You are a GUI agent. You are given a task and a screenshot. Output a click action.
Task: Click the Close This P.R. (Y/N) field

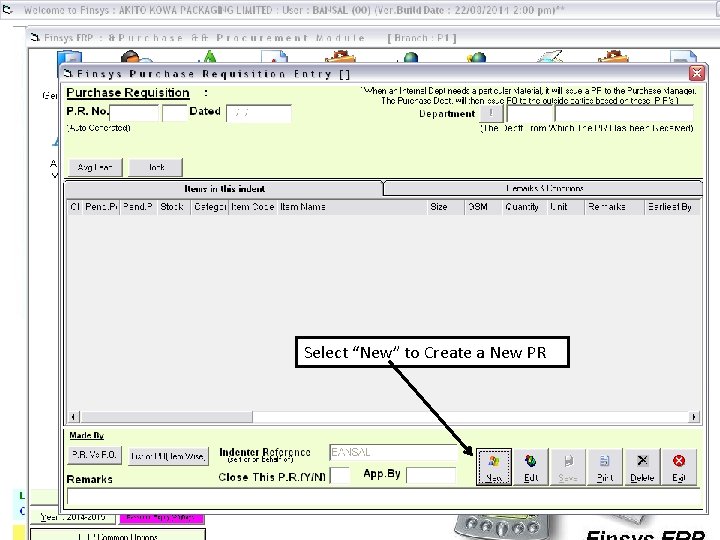coord(340,475)
